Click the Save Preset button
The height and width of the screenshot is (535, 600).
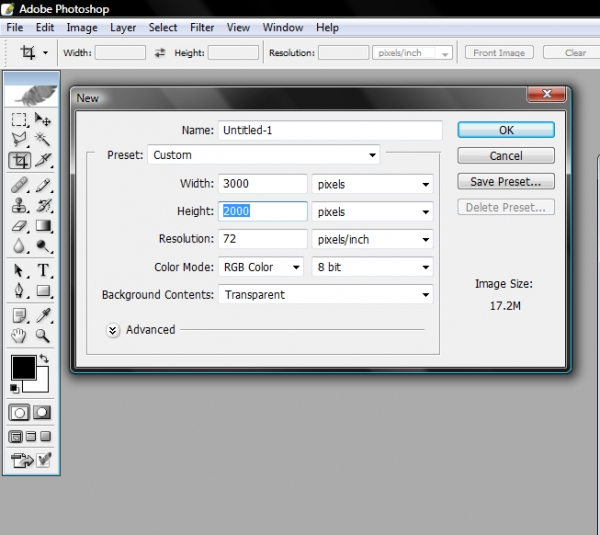click(506, 181)
